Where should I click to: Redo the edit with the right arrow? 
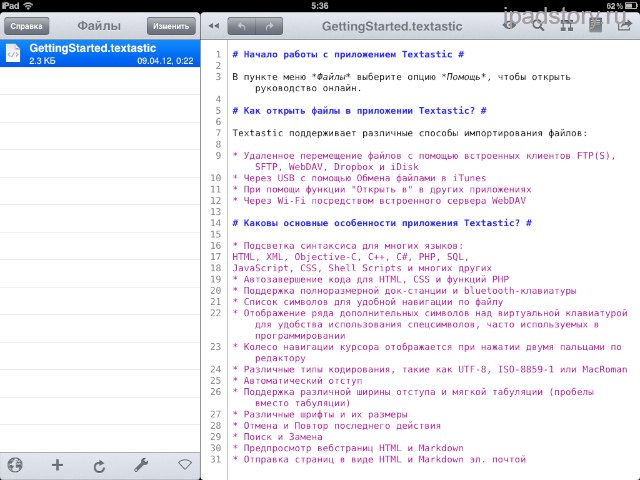[269, 27]
